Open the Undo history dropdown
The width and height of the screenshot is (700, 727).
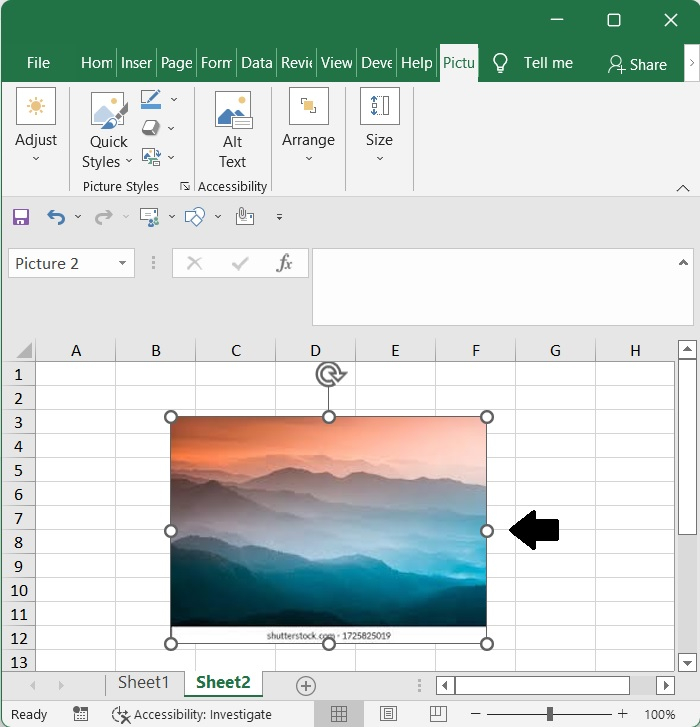point(78,217)
